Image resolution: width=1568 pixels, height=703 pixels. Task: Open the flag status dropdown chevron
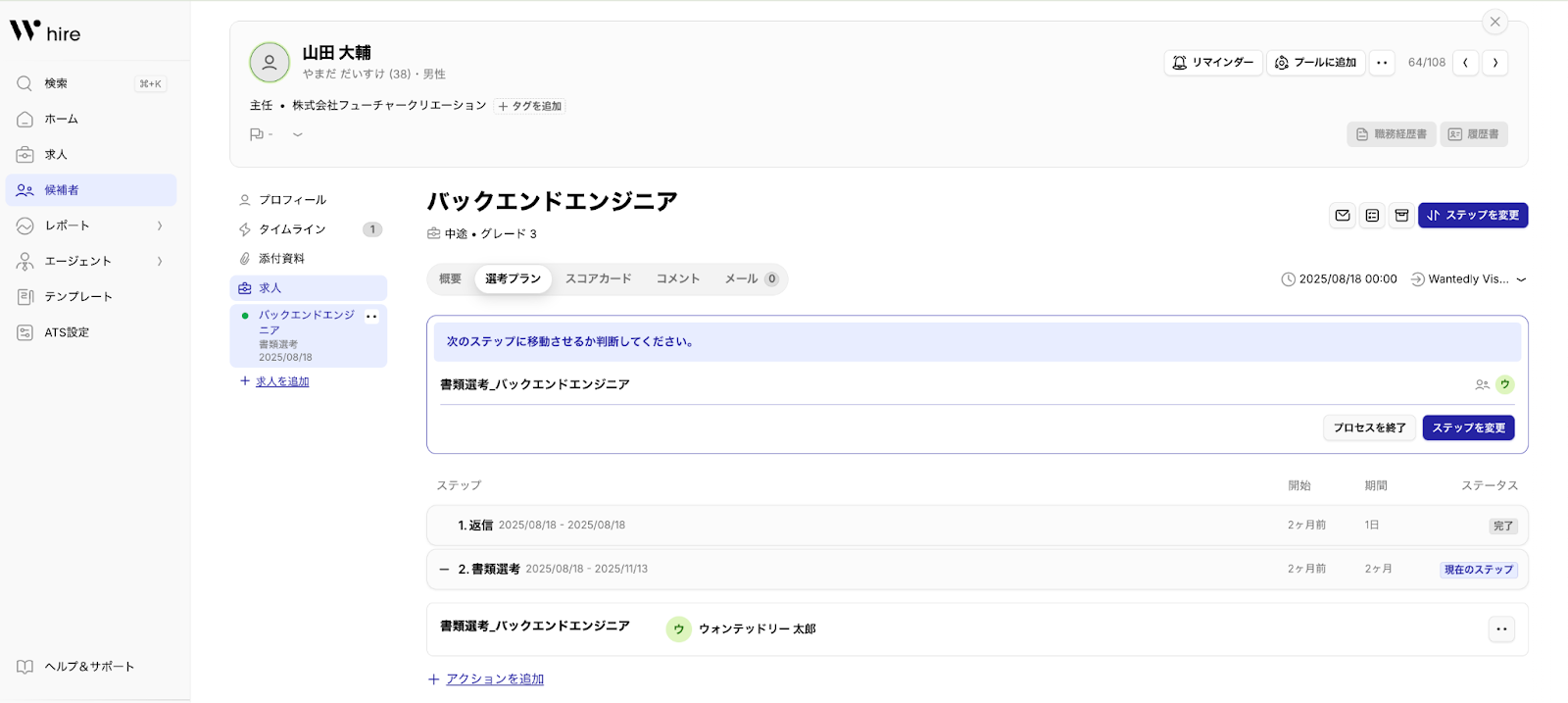[x=298, y=134]
